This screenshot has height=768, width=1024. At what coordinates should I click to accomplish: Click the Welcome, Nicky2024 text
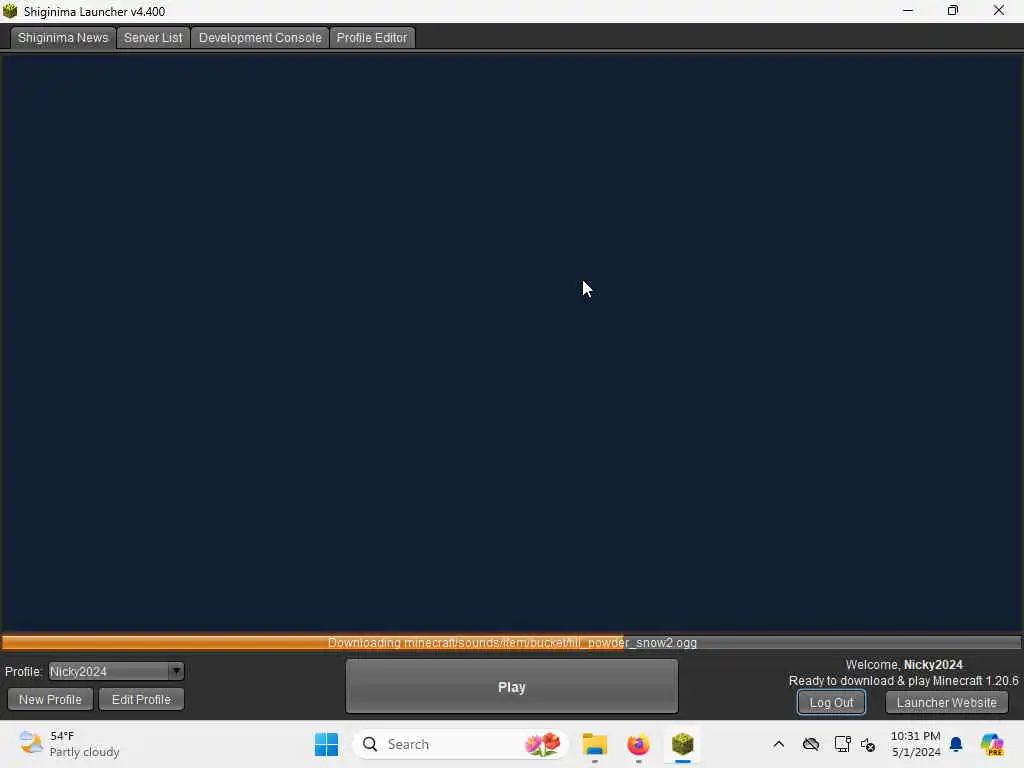[x=904, y=665]
